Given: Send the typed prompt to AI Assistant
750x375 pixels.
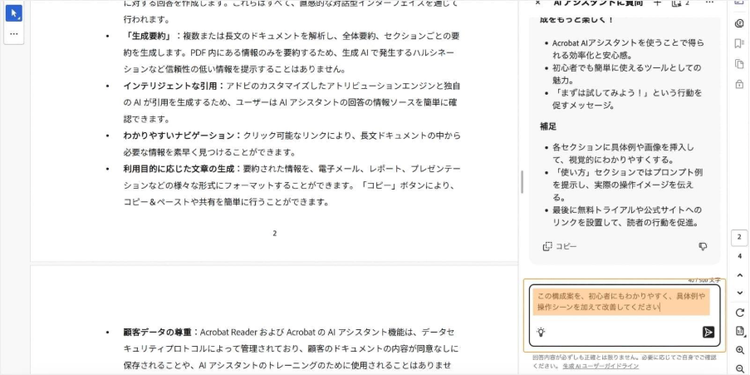Looking at the screenshot, I should coord(708,332).
